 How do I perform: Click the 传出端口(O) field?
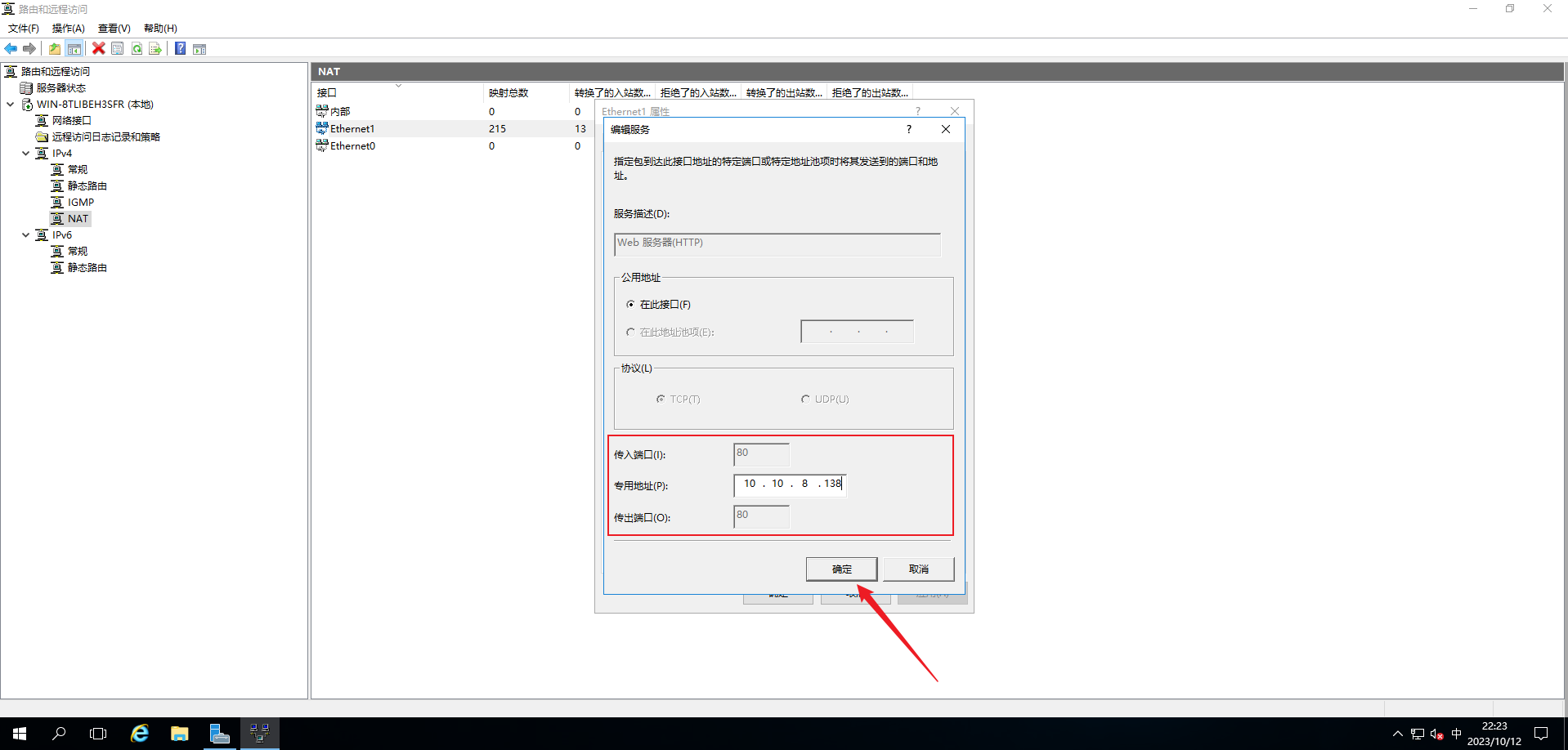(x=761, y=516)
